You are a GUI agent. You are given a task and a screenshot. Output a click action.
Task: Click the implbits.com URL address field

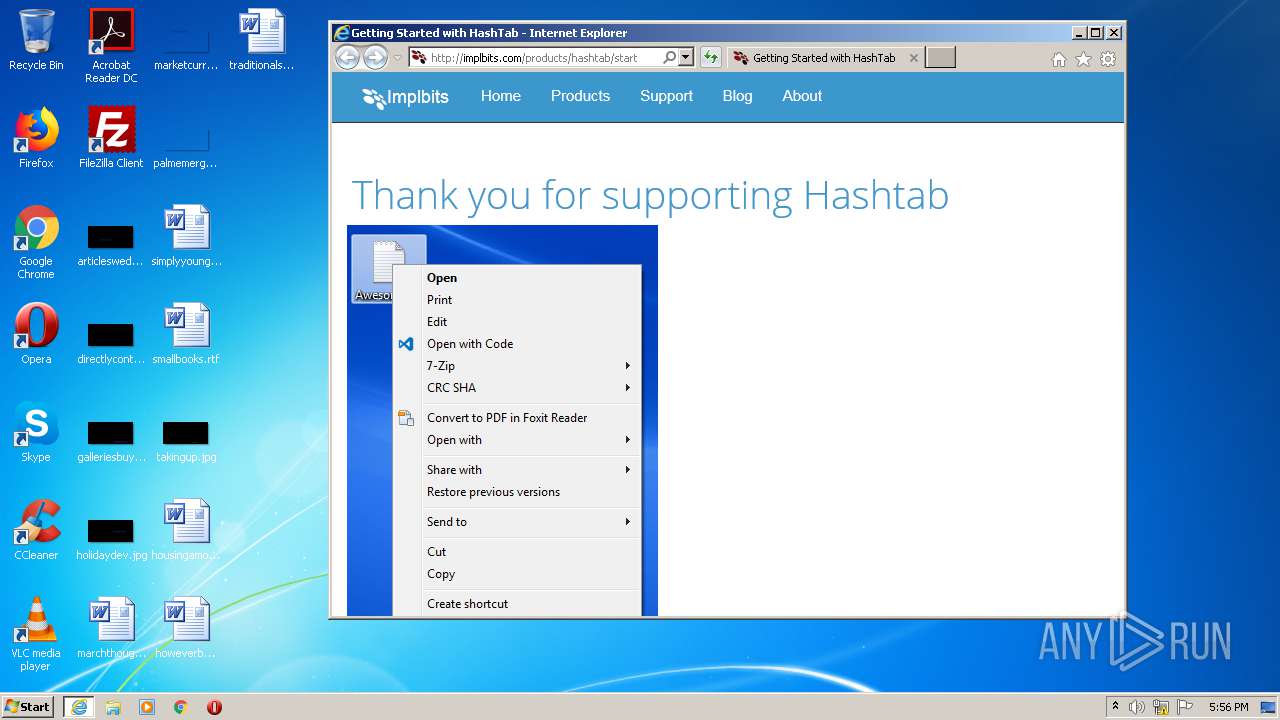[x=534, y=58]
